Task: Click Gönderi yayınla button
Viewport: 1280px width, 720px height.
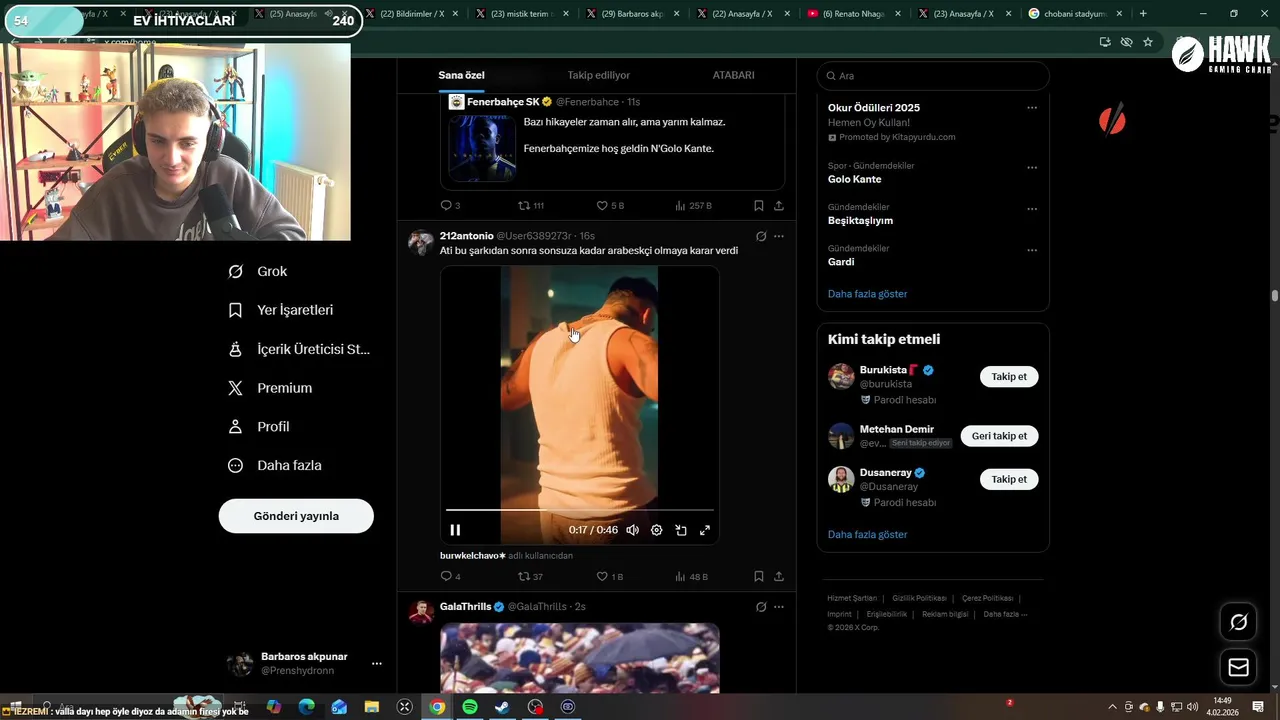Action: (x=296, y=516)
